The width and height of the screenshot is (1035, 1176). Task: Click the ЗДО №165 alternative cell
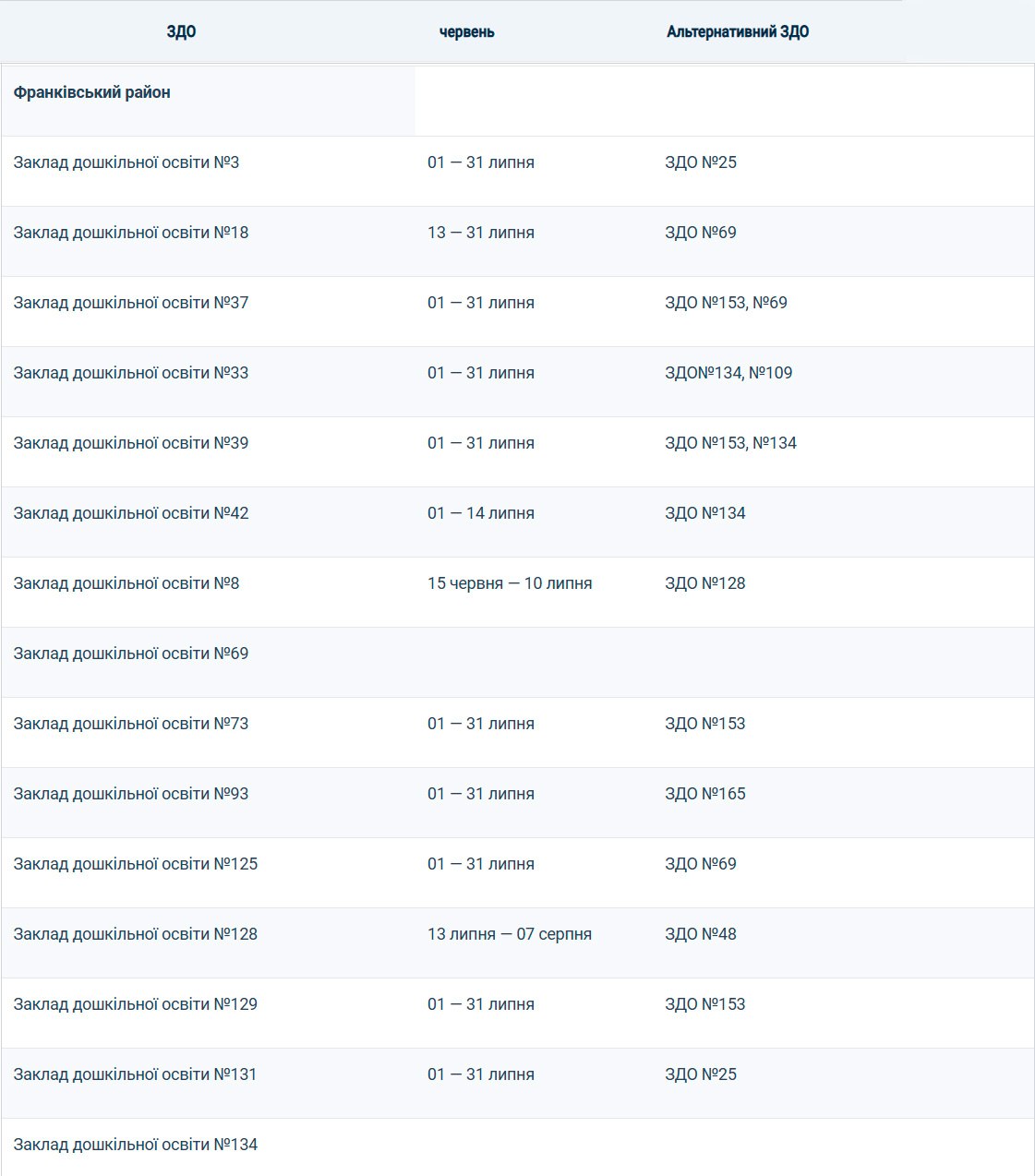705,794
